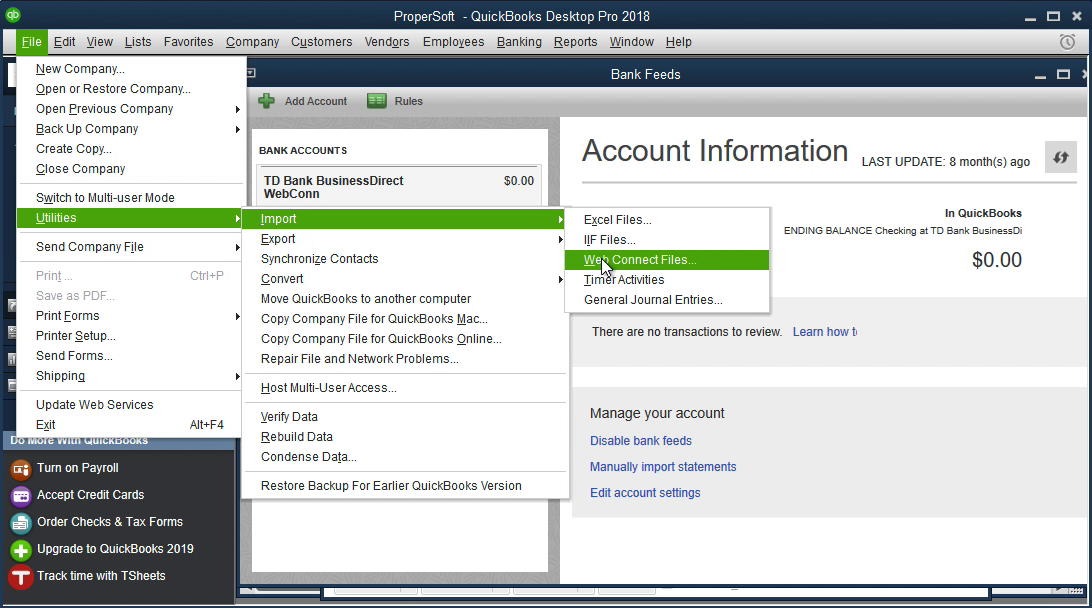This screenshot has height=608, width=1092.
Task: Click the Turn on Payroll icon
Action: [21, 469]
